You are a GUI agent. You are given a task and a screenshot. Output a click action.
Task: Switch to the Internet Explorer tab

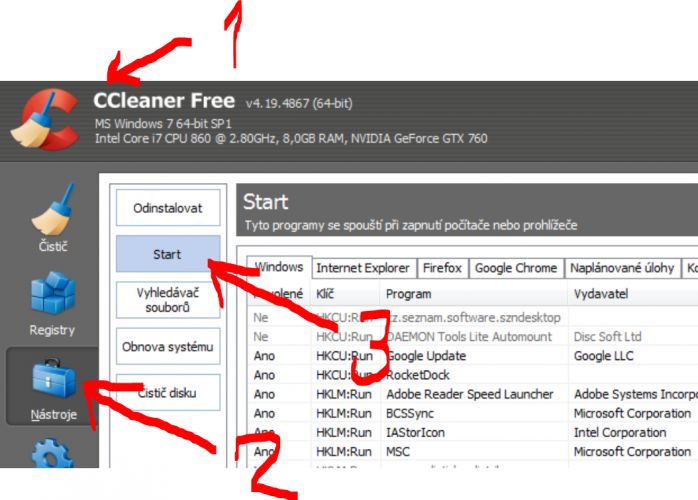pyautogui.click(x=363, y=268)
